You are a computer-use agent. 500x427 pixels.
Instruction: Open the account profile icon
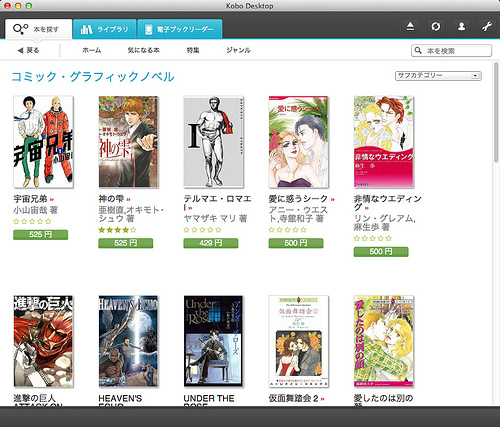pyautogui.click(x=461, y=26)
